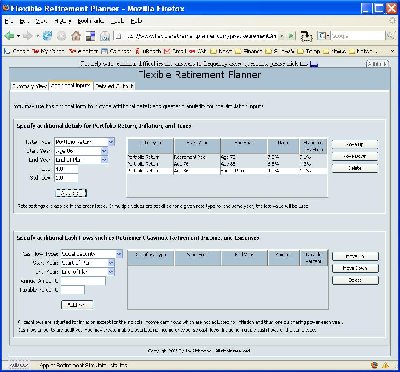This screenshot has width=400, height=372.
Task: Click into the Taxable Percent input field
Action: point(73,290)
